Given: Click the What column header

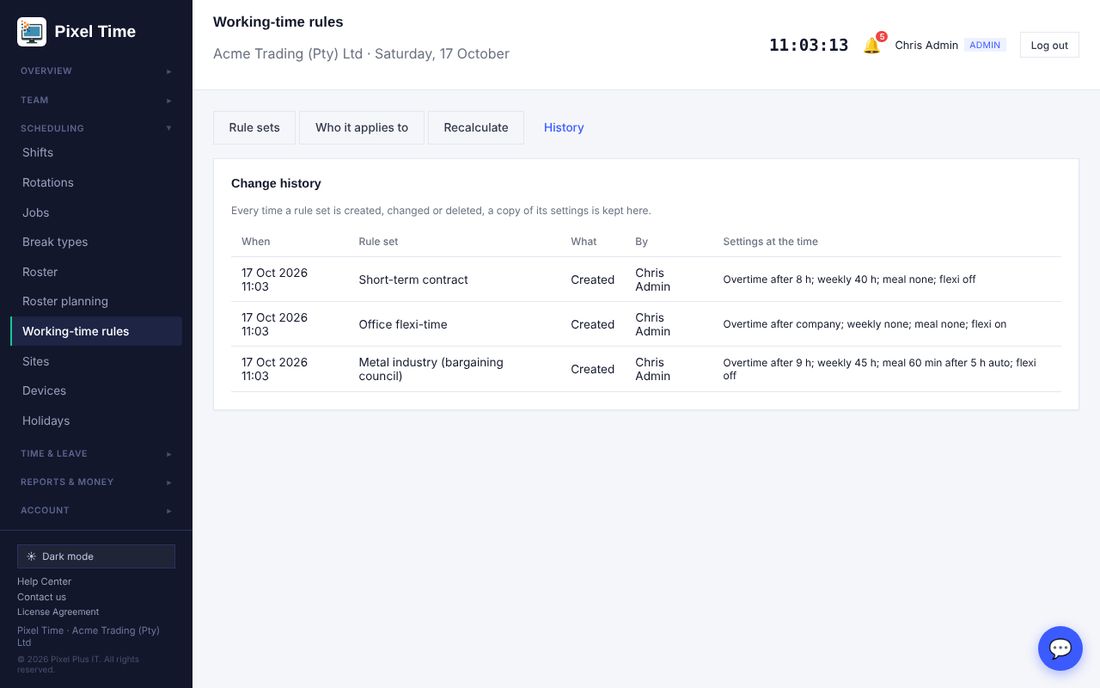Looking at the screenshot, I should [584, 242].
